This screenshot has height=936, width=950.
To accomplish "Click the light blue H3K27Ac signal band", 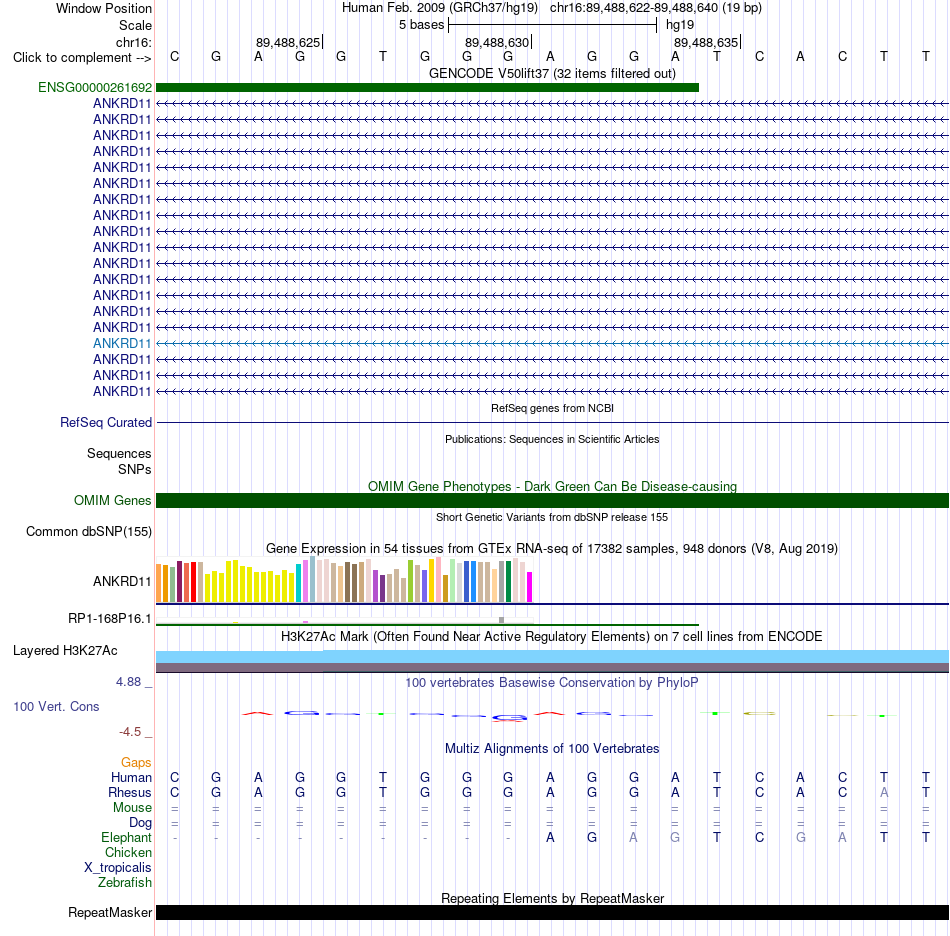I will coord(553,657).
